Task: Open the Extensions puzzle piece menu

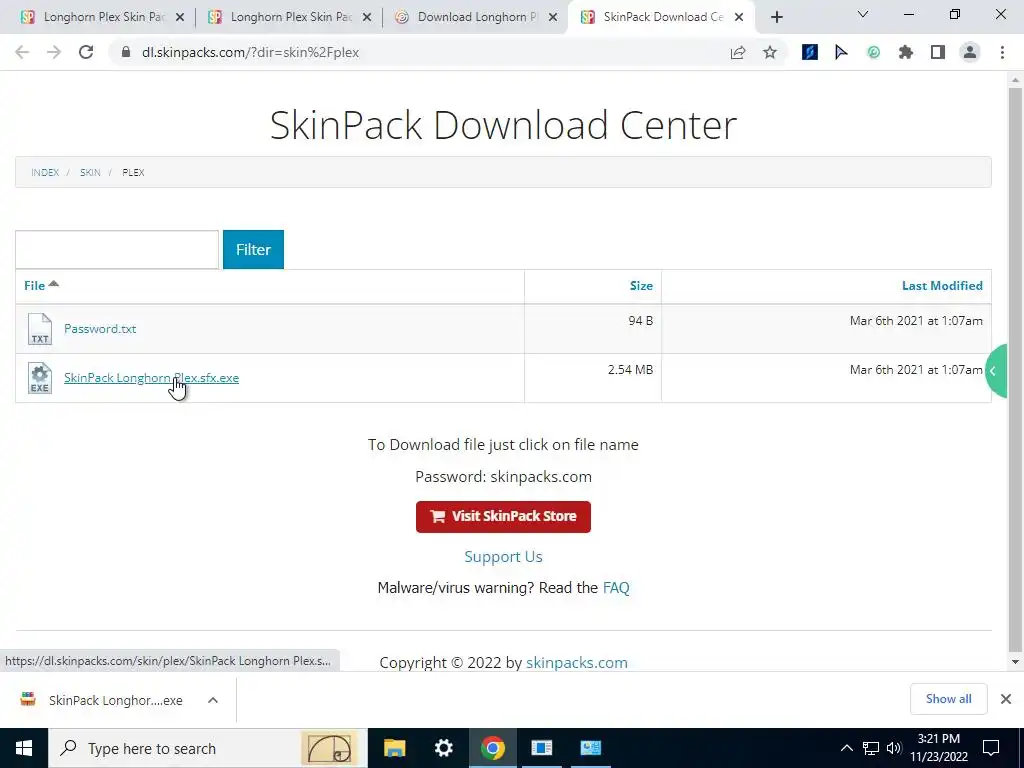Action: (906, 52)
